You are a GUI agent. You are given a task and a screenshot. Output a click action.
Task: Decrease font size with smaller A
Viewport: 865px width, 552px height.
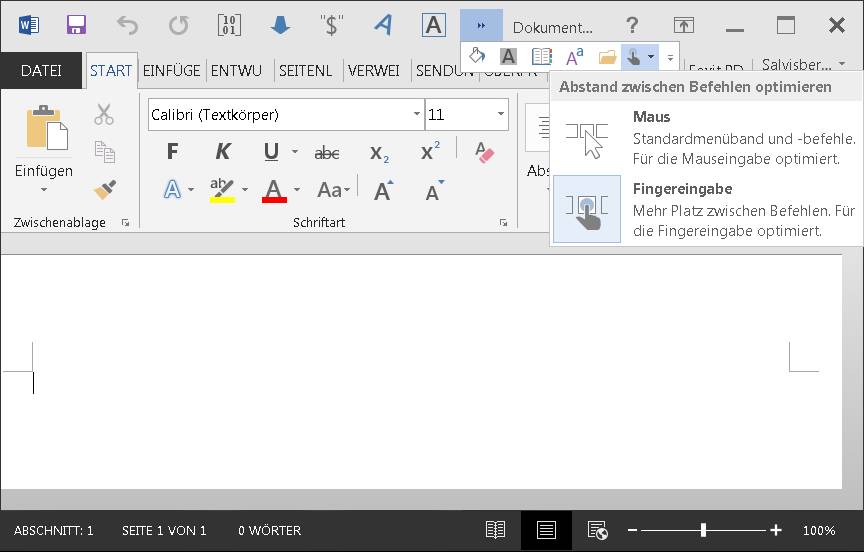[x=435, y=190]
